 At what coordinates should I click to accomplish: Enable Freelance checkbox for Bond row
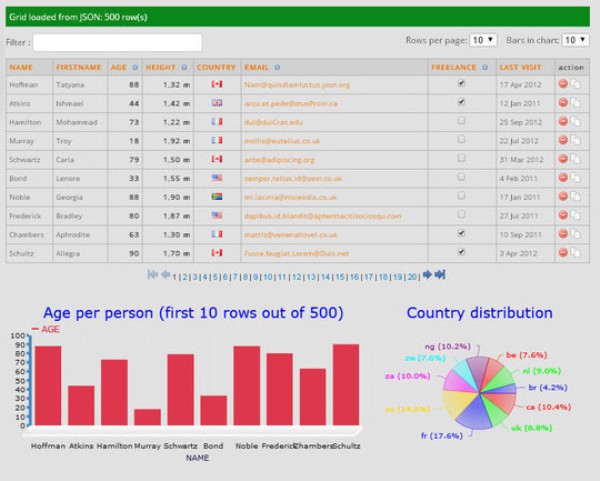pos(461,177)
